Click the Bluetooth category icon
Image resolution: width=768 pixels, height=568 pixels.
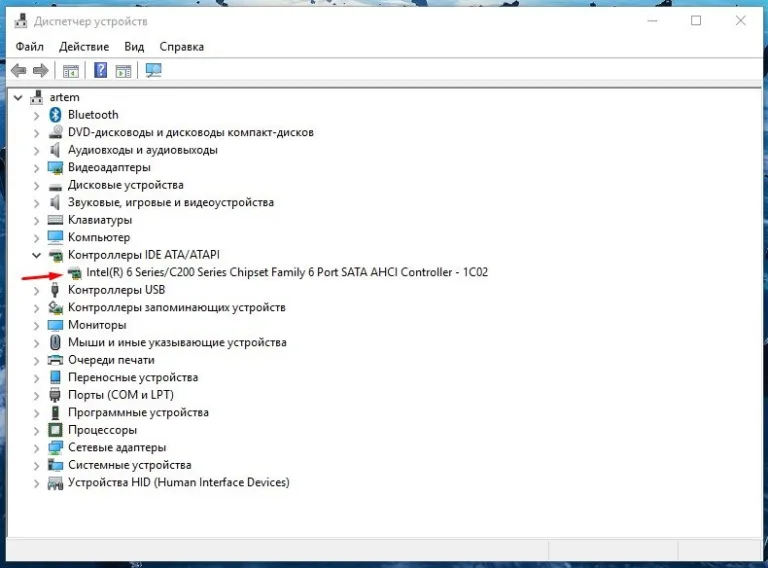pos(55,115)
